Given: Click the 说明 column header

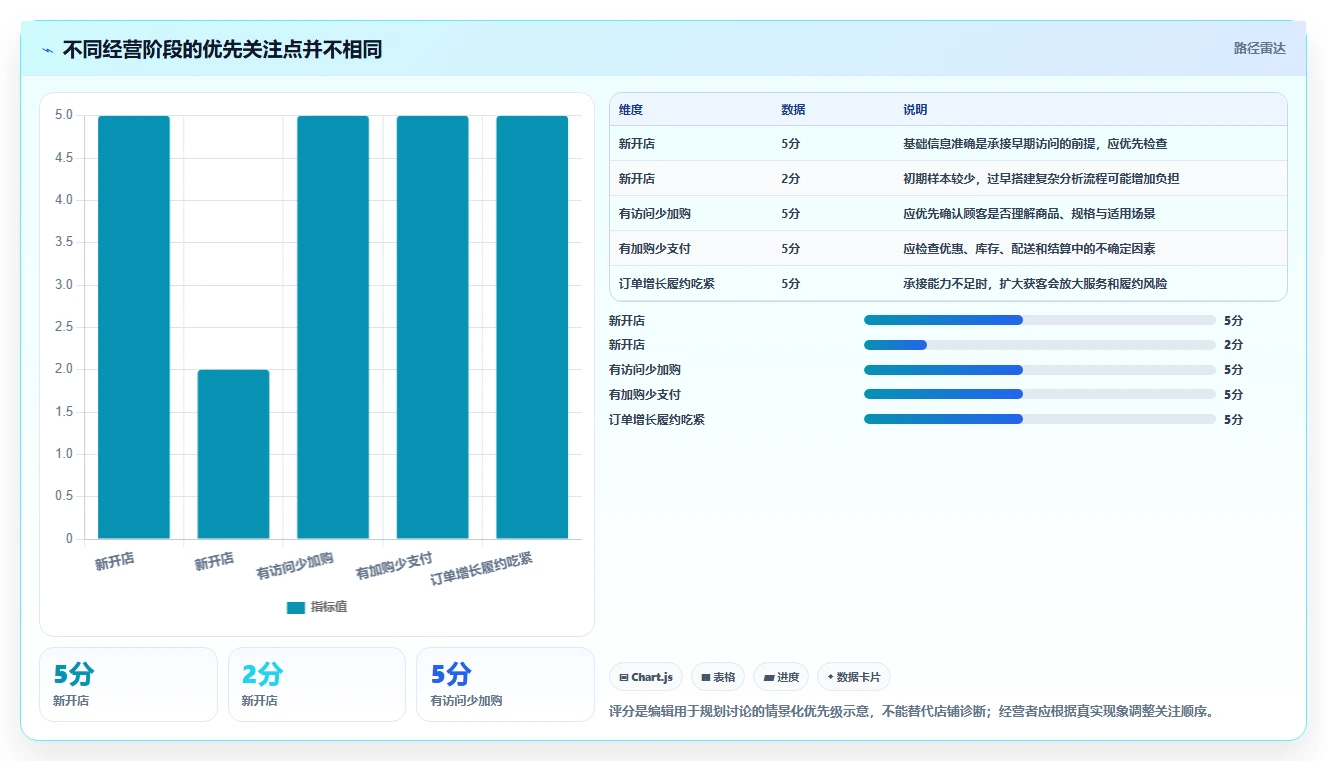Looking at the screenshot, I should 915,110.
